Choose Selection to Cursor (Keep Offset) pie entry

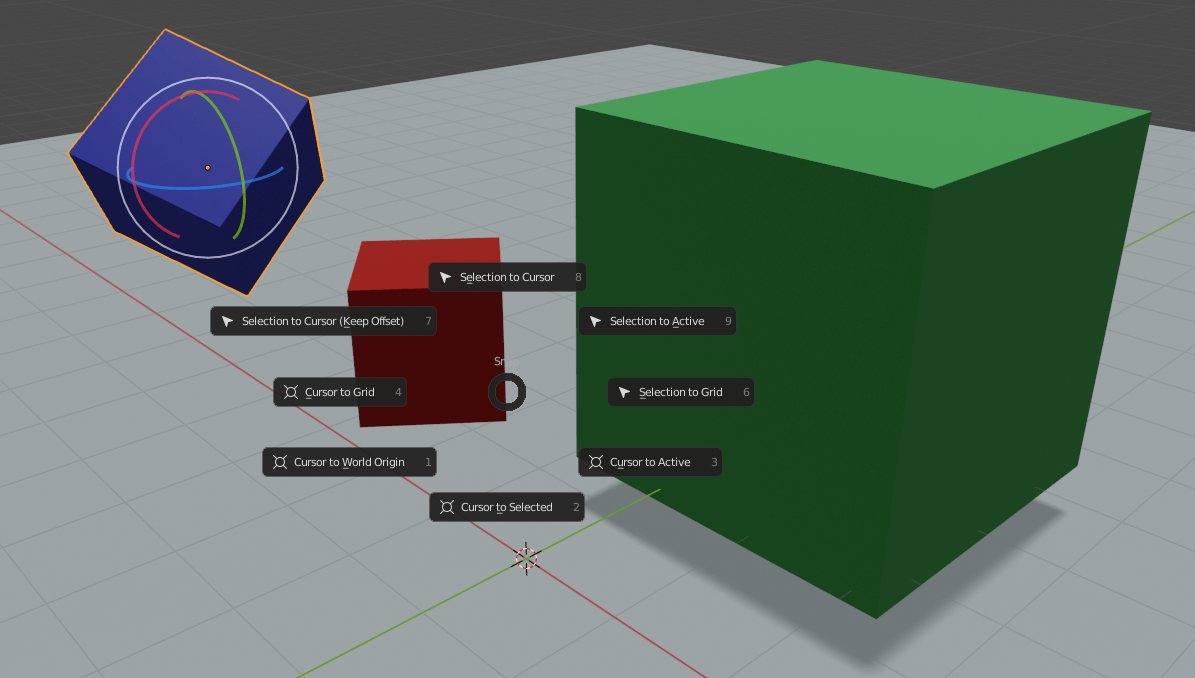point(323,322)
